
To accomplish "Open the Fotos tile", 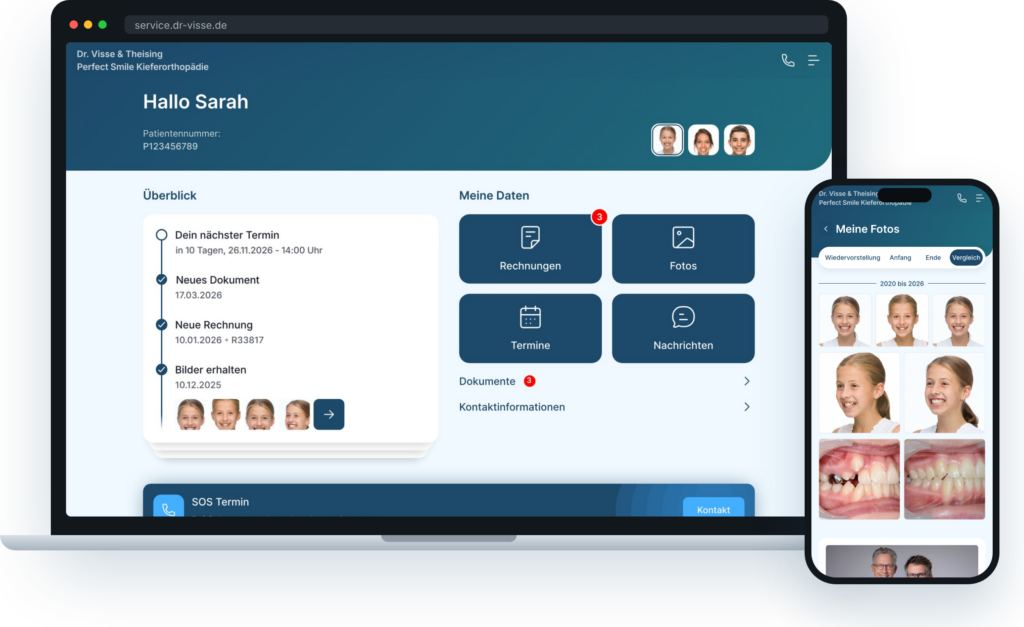I will click(683, 249).
